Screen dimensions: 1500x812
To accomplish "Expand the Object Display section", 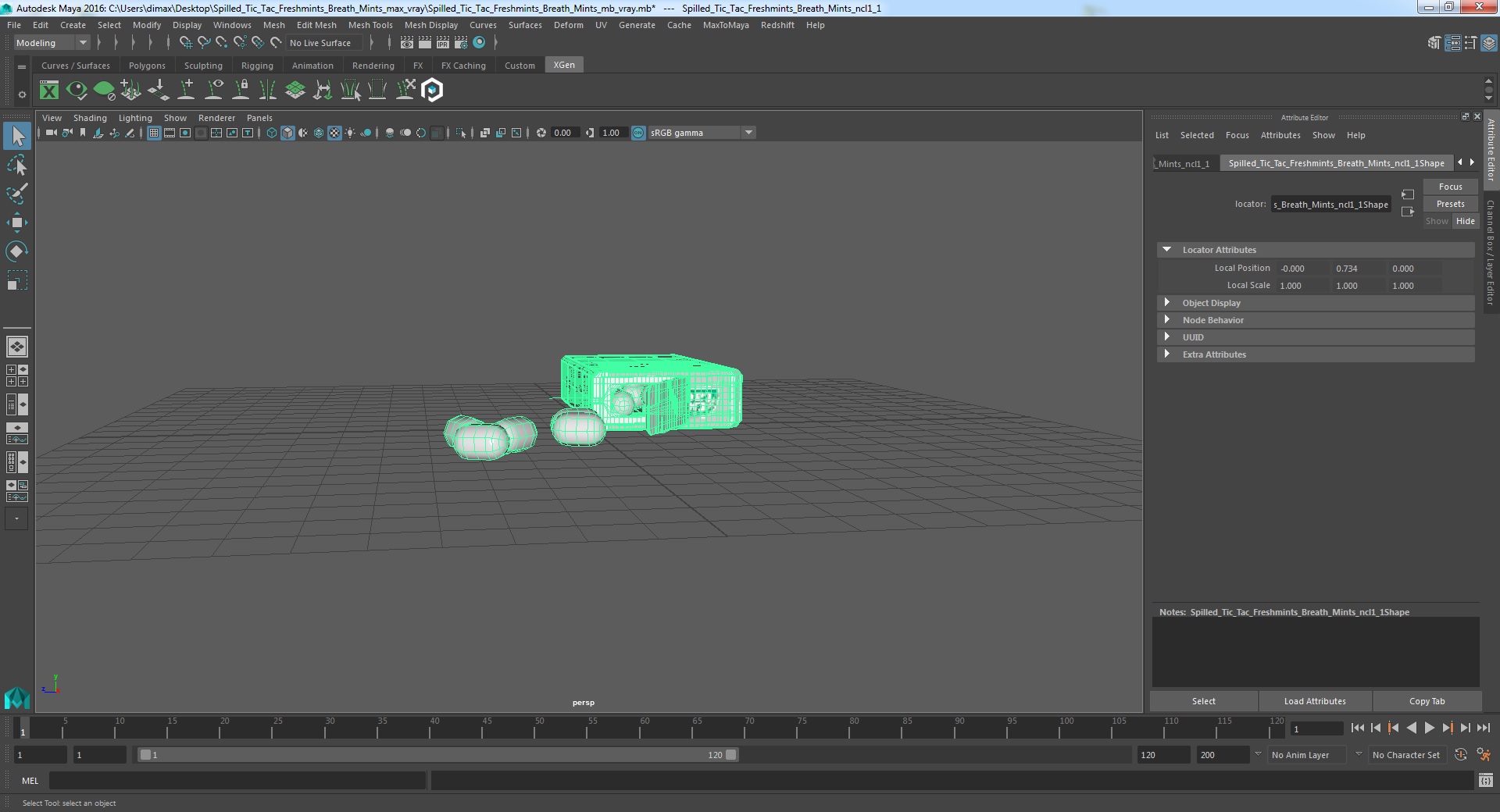I will click(1167, 303).
